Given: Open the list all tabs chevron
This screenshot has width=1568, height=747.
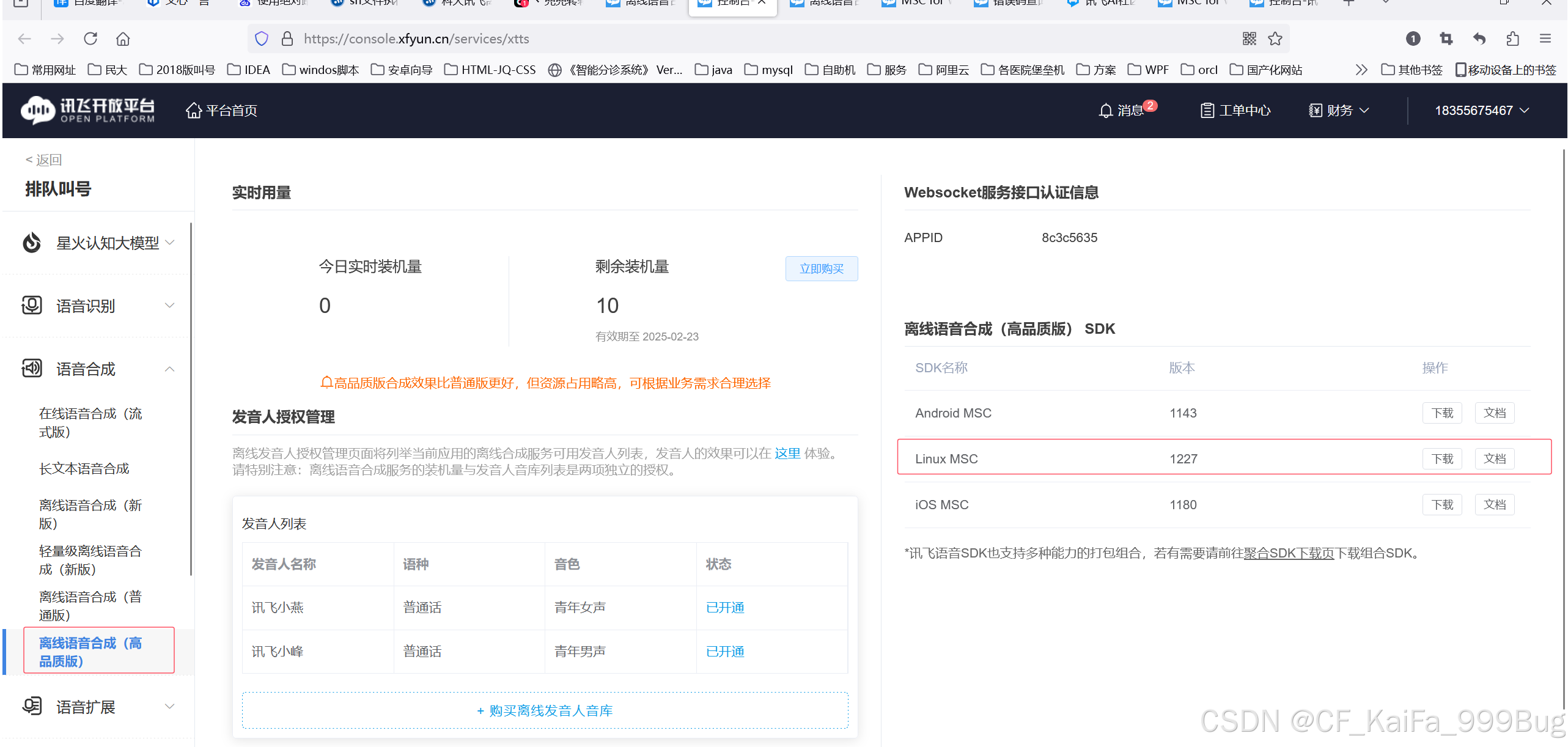Looking at the screenshot, I should [1386, 3].
